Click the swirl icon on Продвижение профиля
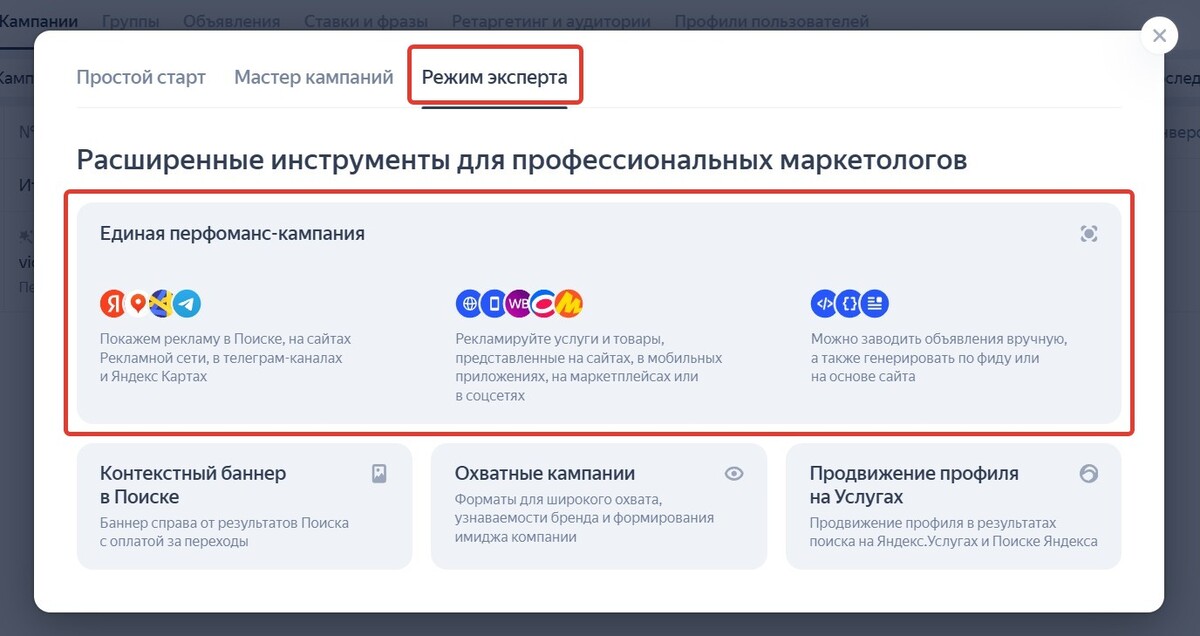The height and width of the screenshot is (636, 1200). tap(1089, 474)
